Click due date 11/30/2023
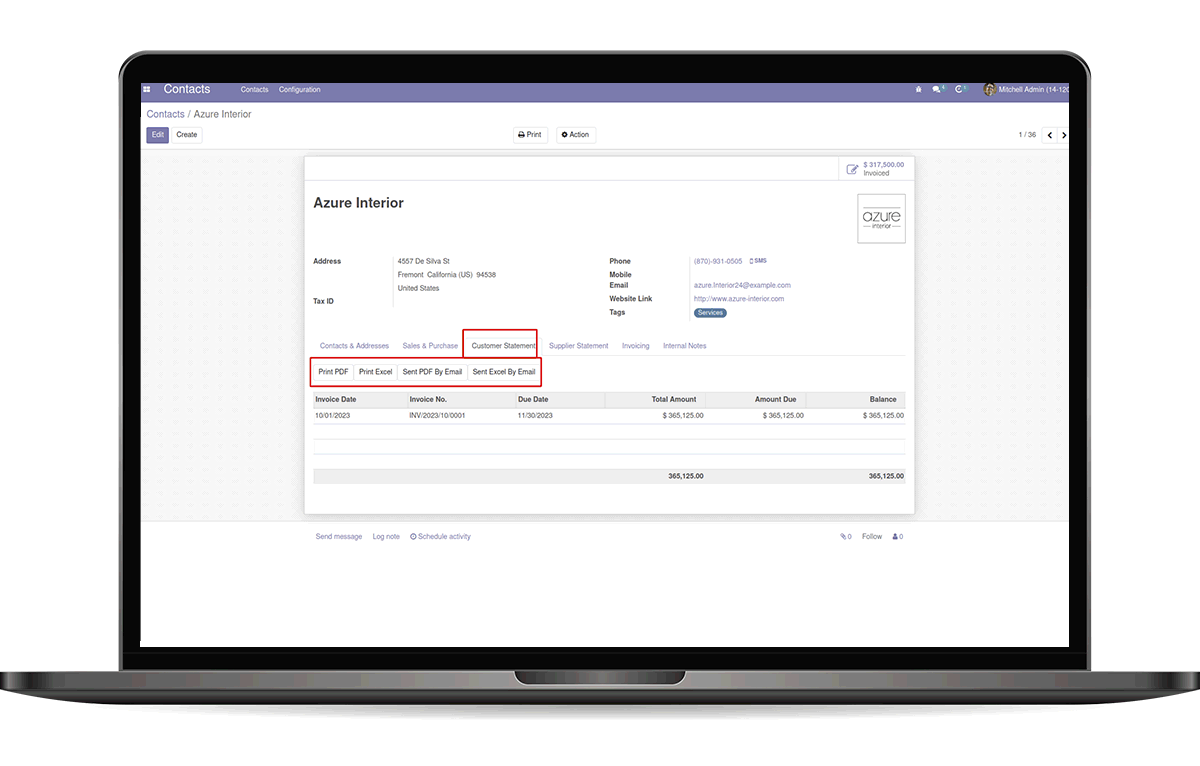 point(535,415)
